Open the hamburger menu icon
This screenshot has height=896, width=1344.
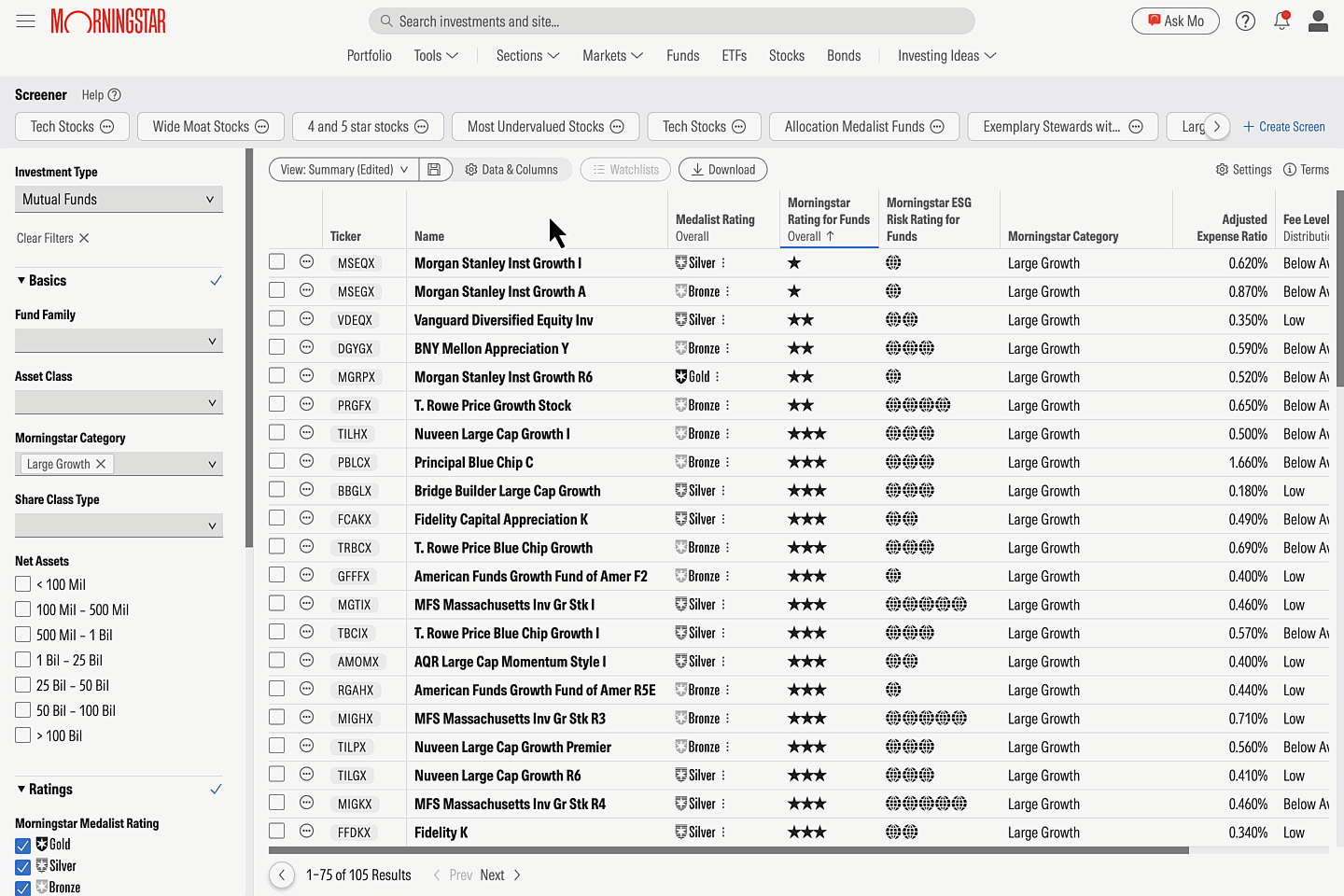click(25, 21)
